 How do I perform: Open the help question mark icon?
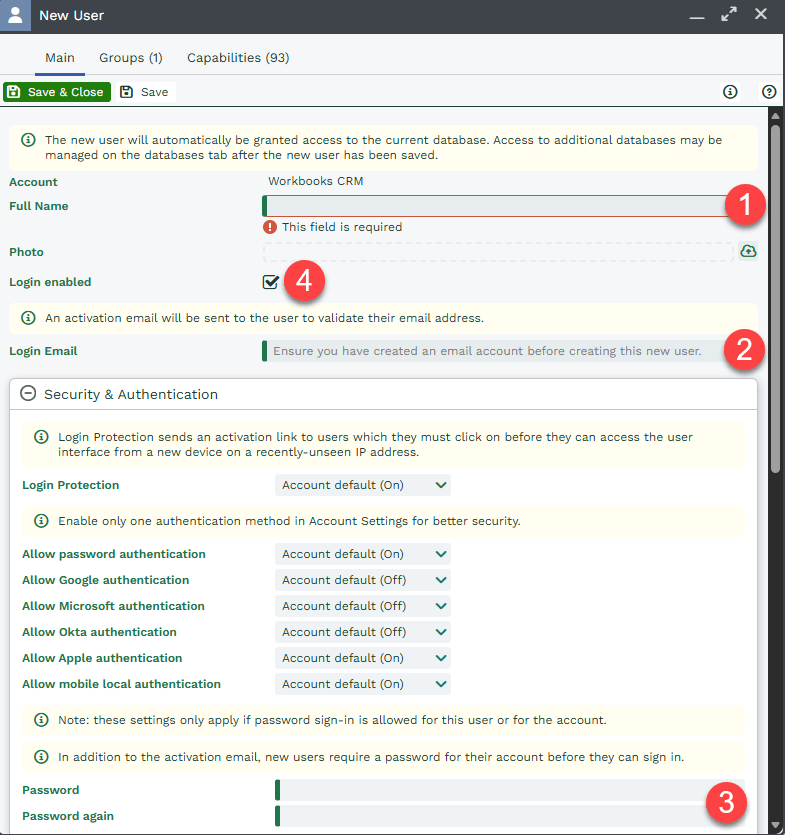coord(769,92)
